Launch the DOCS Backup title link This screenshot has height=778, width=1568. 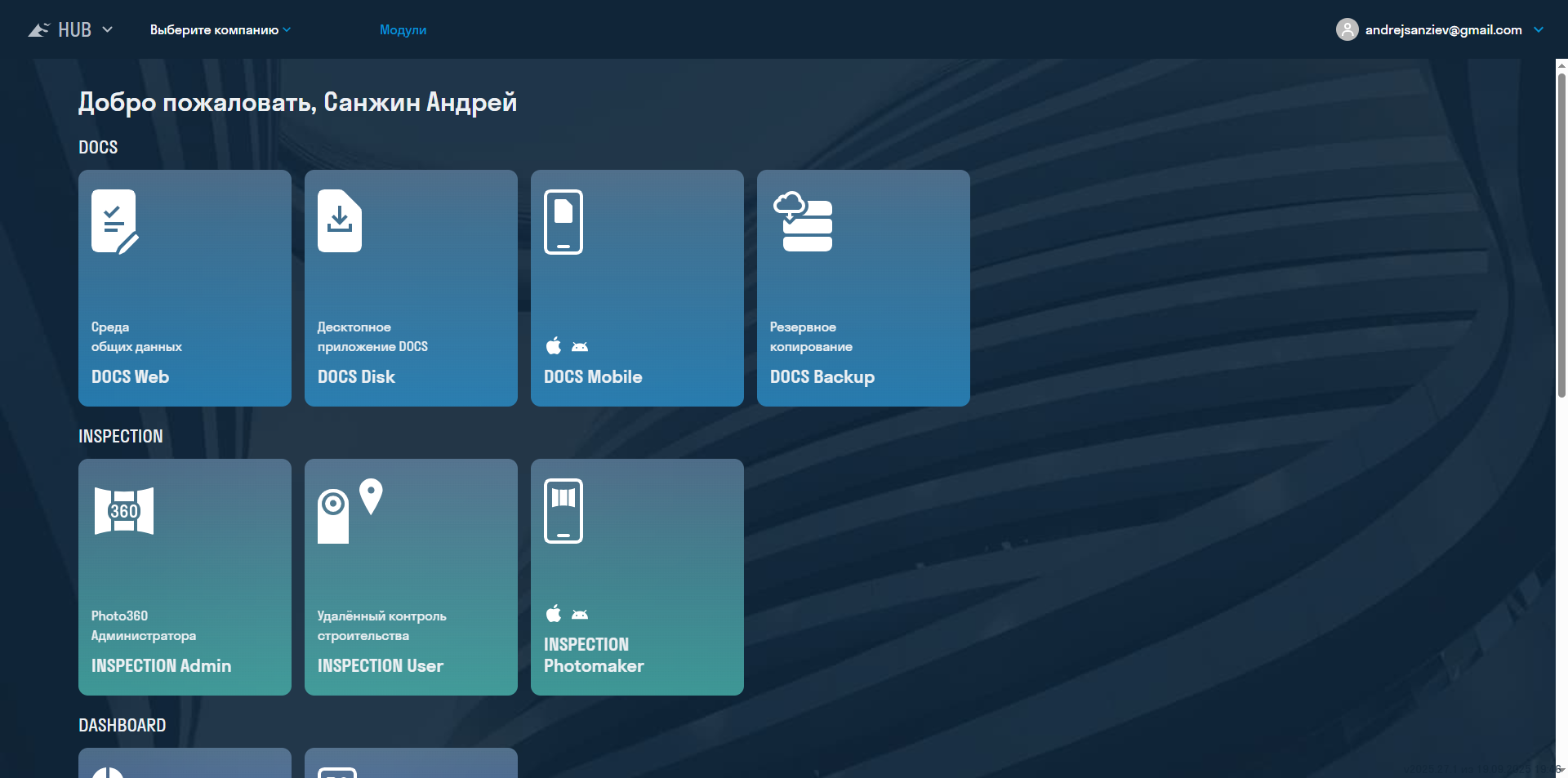822,376
